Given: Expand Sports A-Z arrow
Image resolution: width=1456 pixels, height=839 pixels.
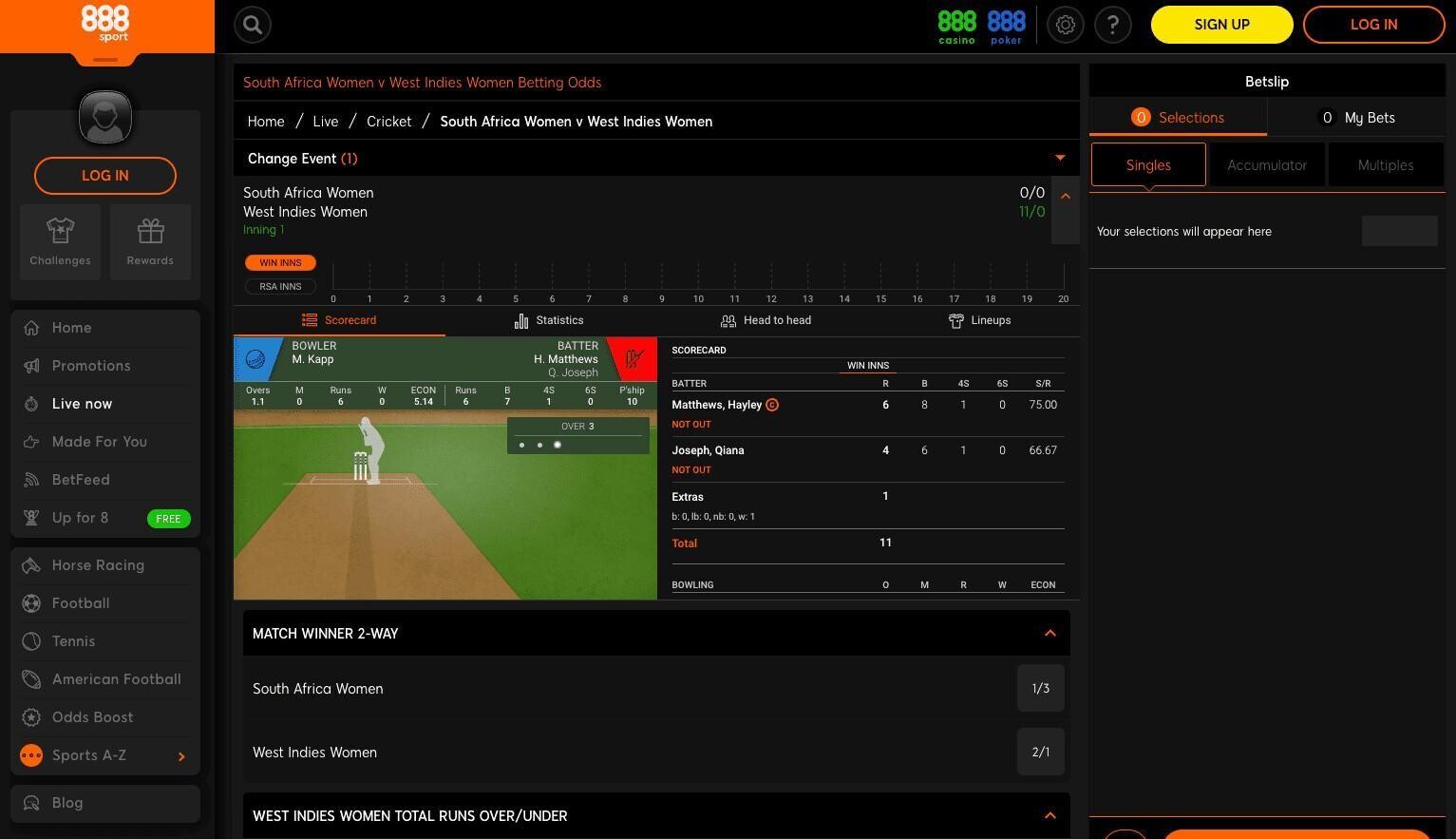Looking at the screenshot, I should click(181, 756).
